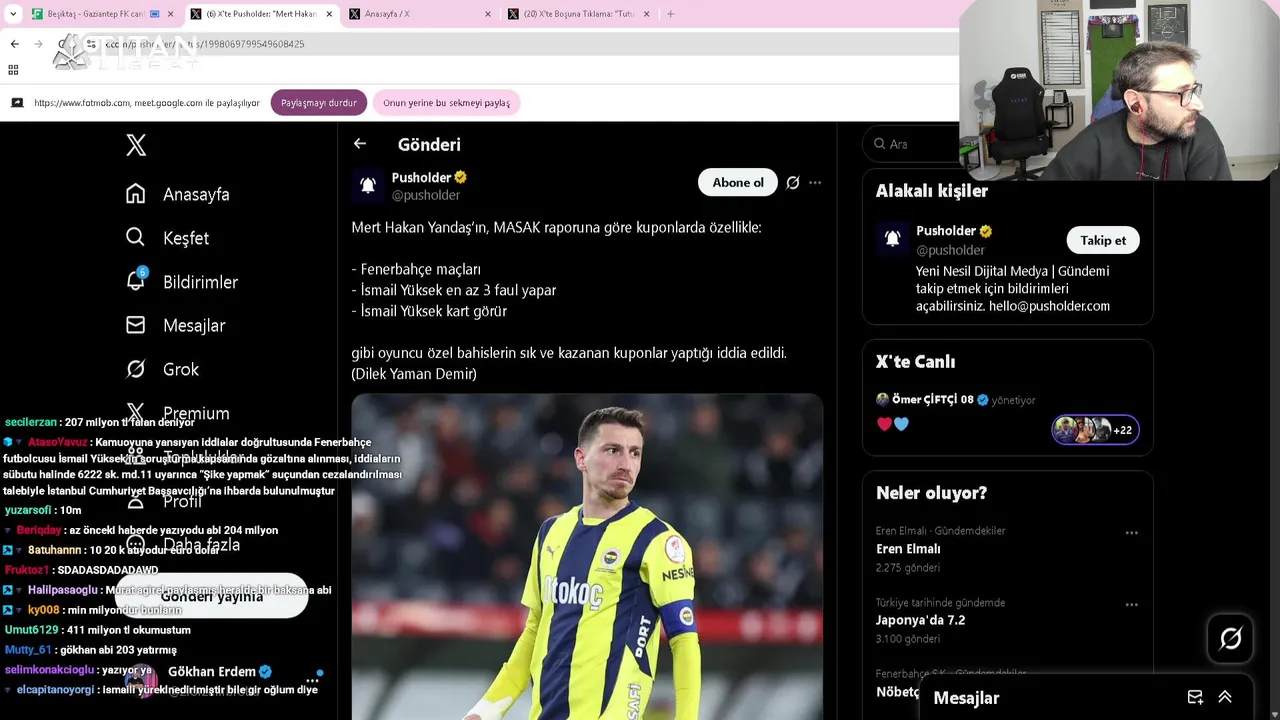Image resolution: width=1280 pixels, height=720 pixels.
Task: Click Takip et button for Pusholder
Action: tap(1103, 240)
